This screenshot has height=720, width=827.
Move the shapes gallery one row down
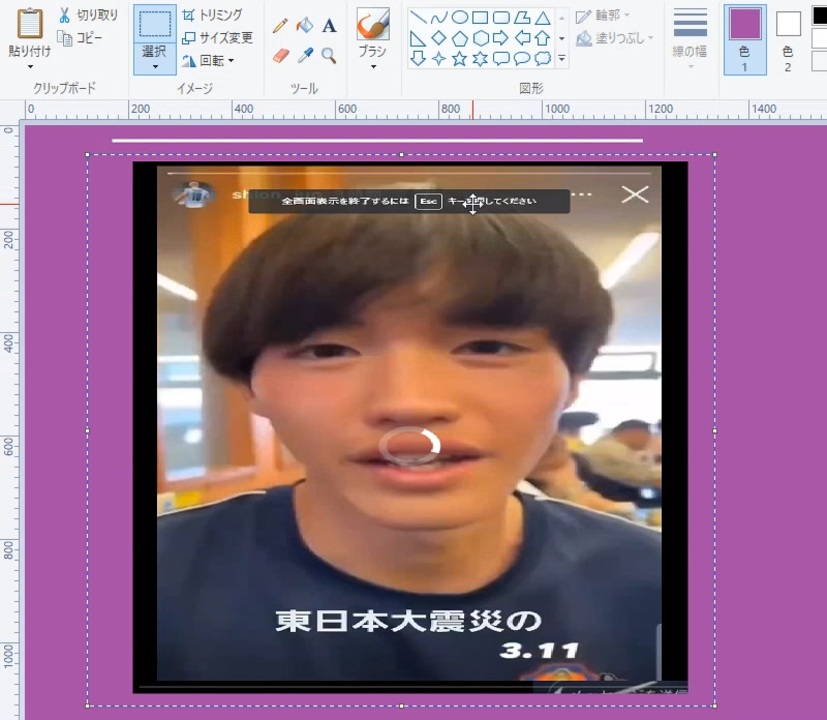(562, 39)
